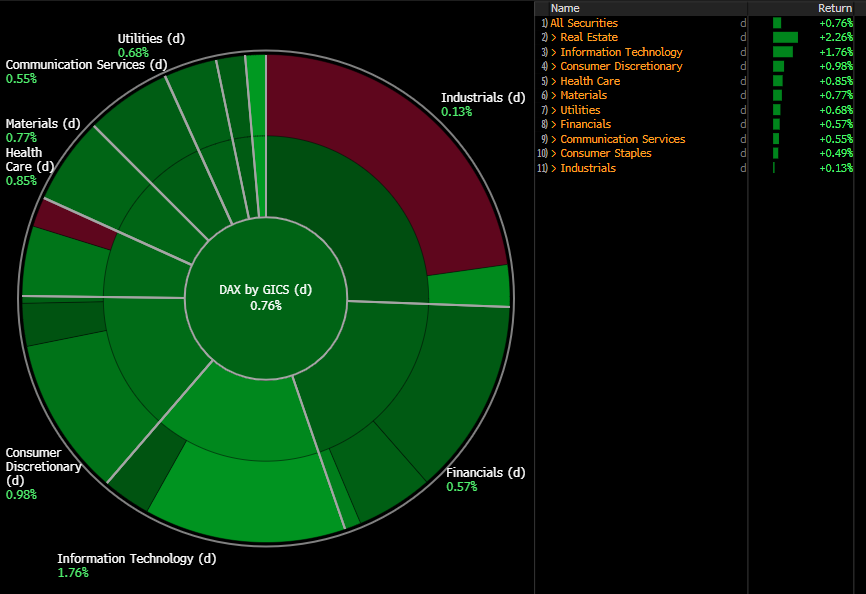
Task: Click the +1.76% return value in table
Action: click(836, 52)
